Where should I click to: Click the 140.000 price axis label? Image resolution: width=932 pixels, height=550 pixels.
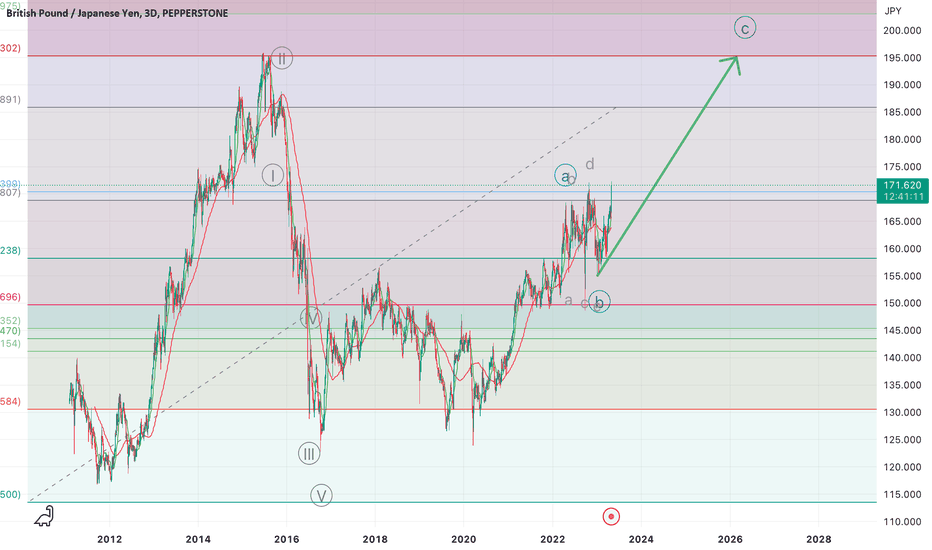(x=902, y=357)
